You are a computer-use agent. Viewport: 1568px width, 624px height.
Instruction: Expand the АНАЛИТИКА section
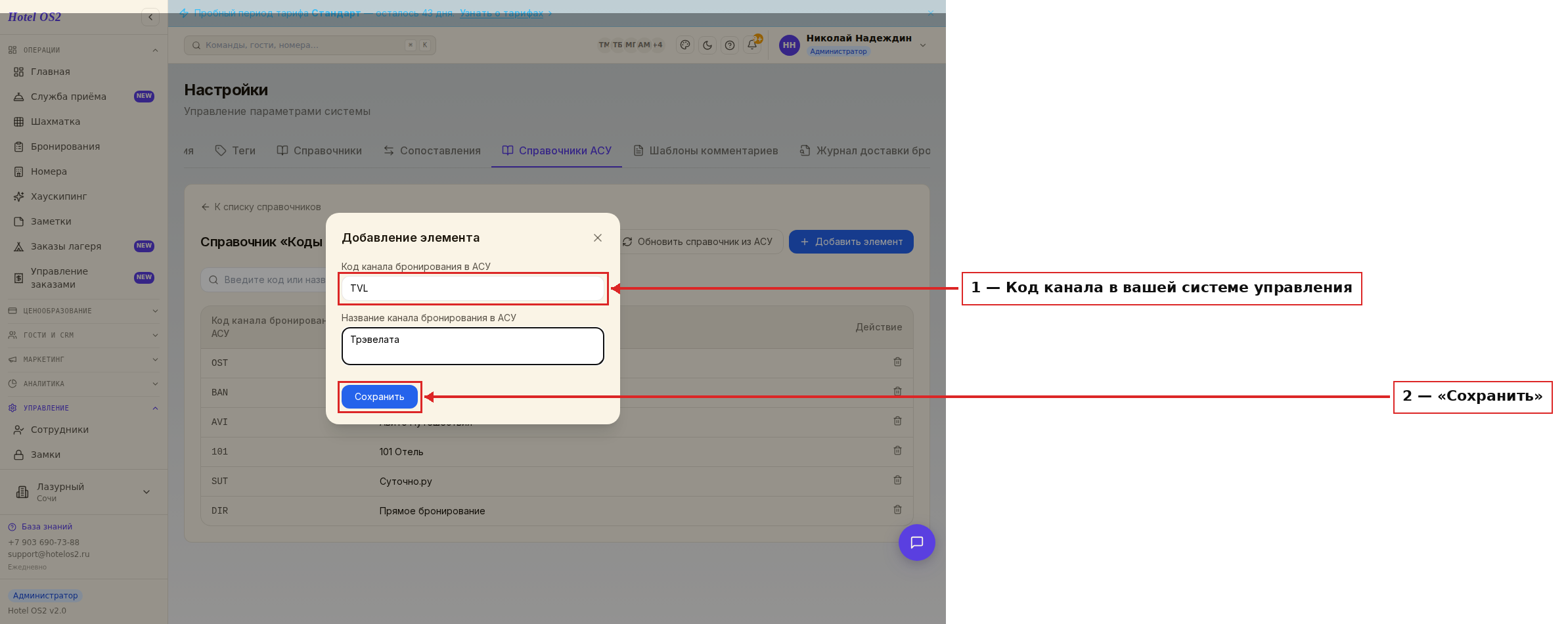click(x=83, y=384)
